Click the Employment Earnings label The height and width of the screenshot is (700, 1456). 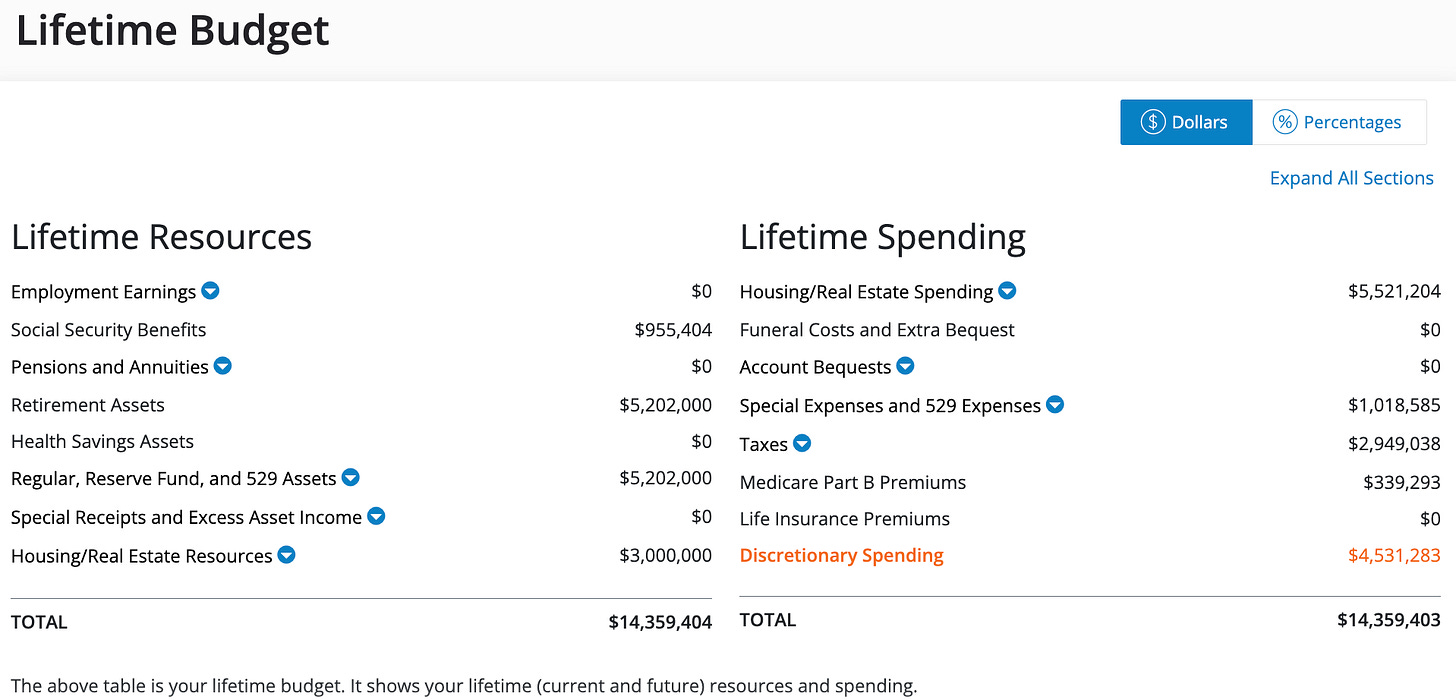coord(103,292)
